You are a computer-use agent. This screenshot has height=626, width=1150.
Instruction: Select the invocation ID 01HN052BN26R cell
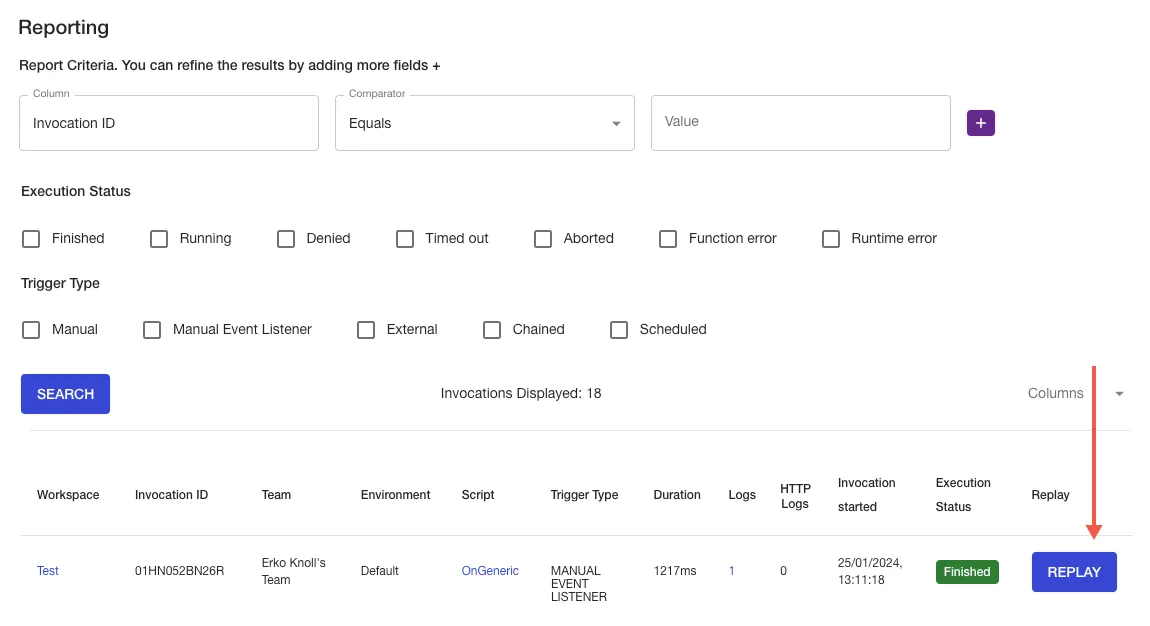[180, 571]
